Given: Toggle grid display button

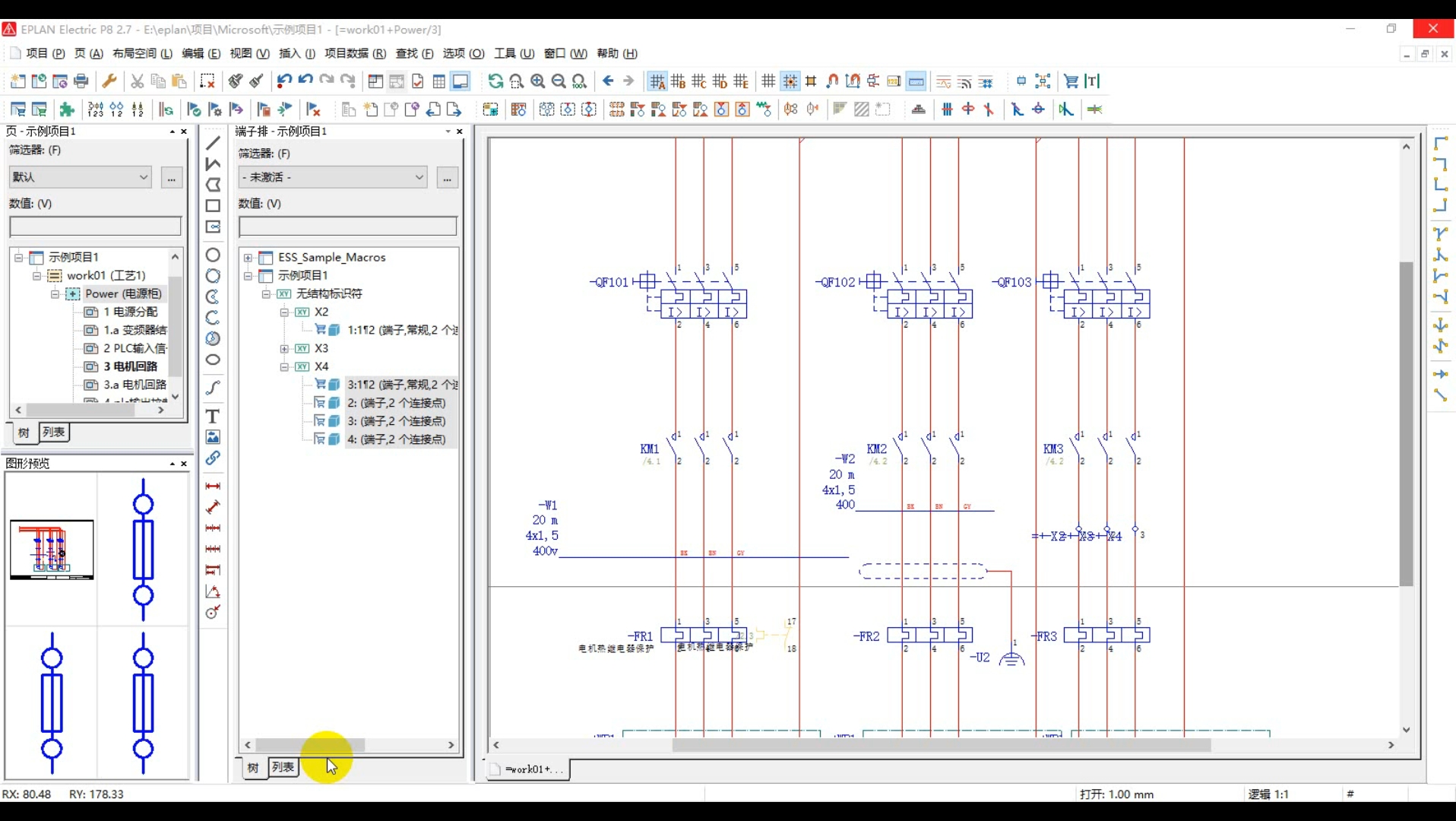Looking at the screenshot, I should click(x=769, y=81).
